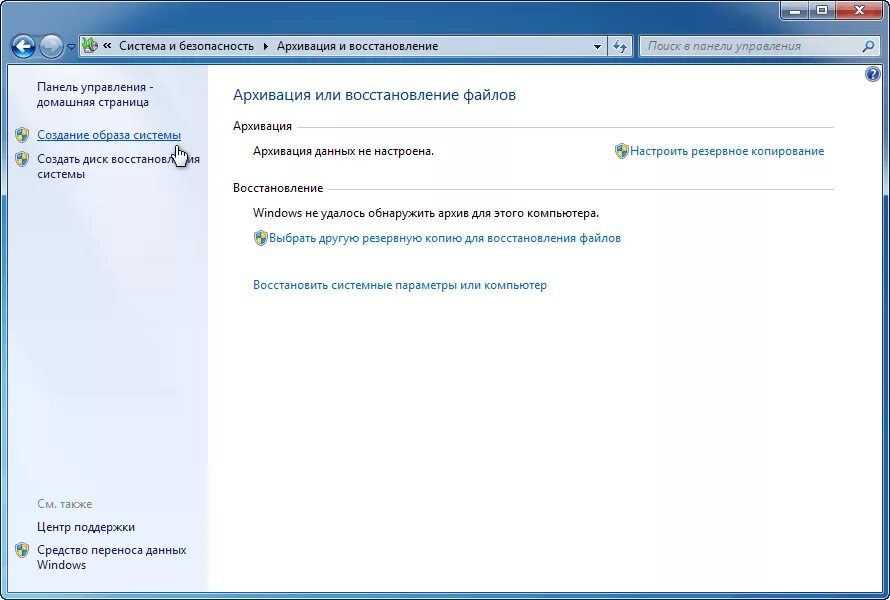
Task: Click text "Архивация данных не настроена."
Action: click(343, 151)
